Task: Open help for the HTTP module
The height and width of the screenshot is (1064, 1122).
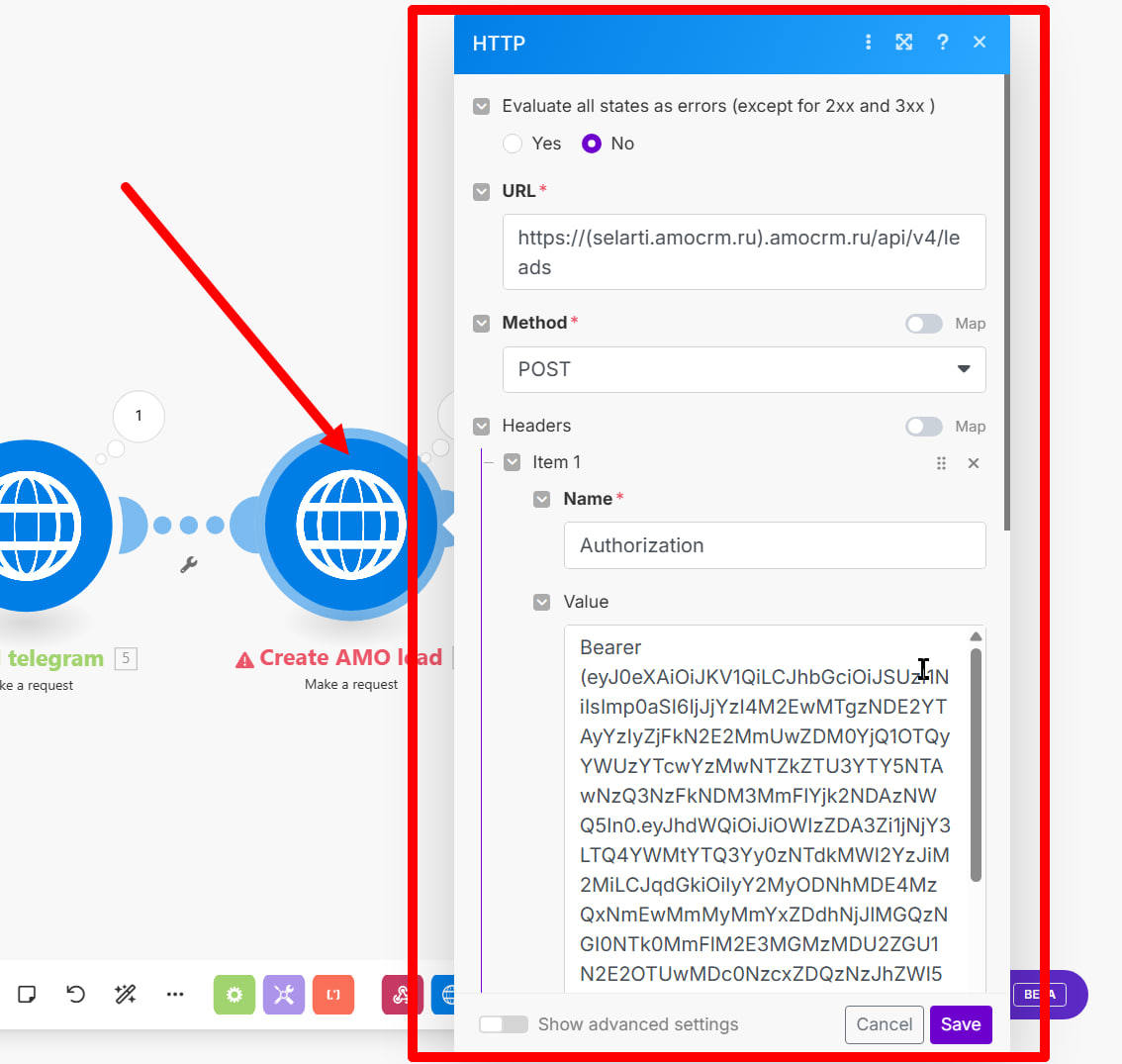Action: pos(942,43)
